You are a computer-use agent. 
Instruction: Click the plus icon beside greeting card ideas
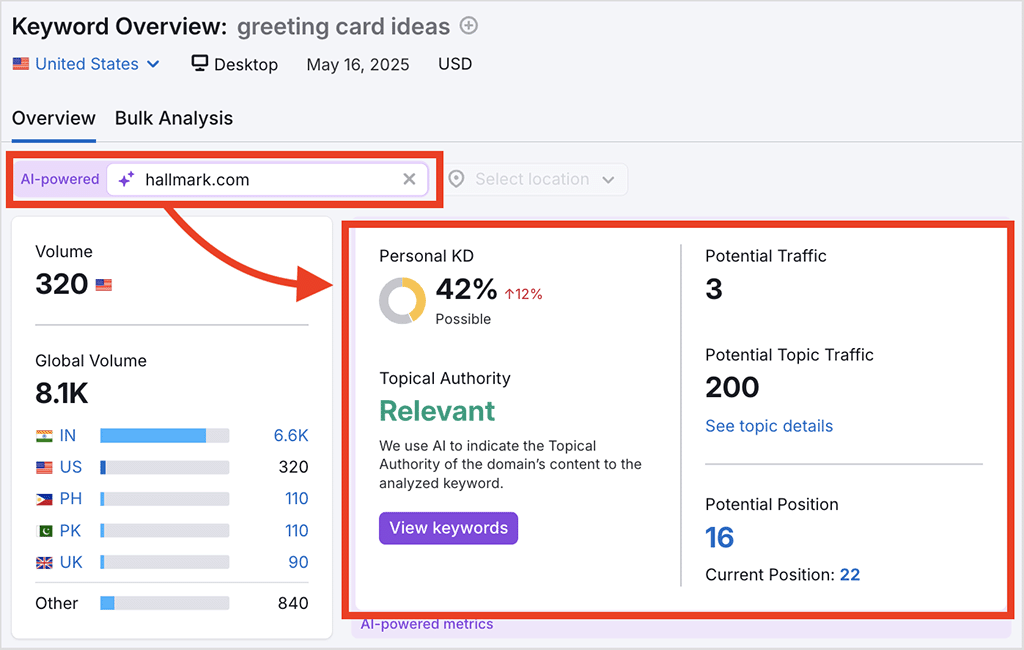[469, 26]
